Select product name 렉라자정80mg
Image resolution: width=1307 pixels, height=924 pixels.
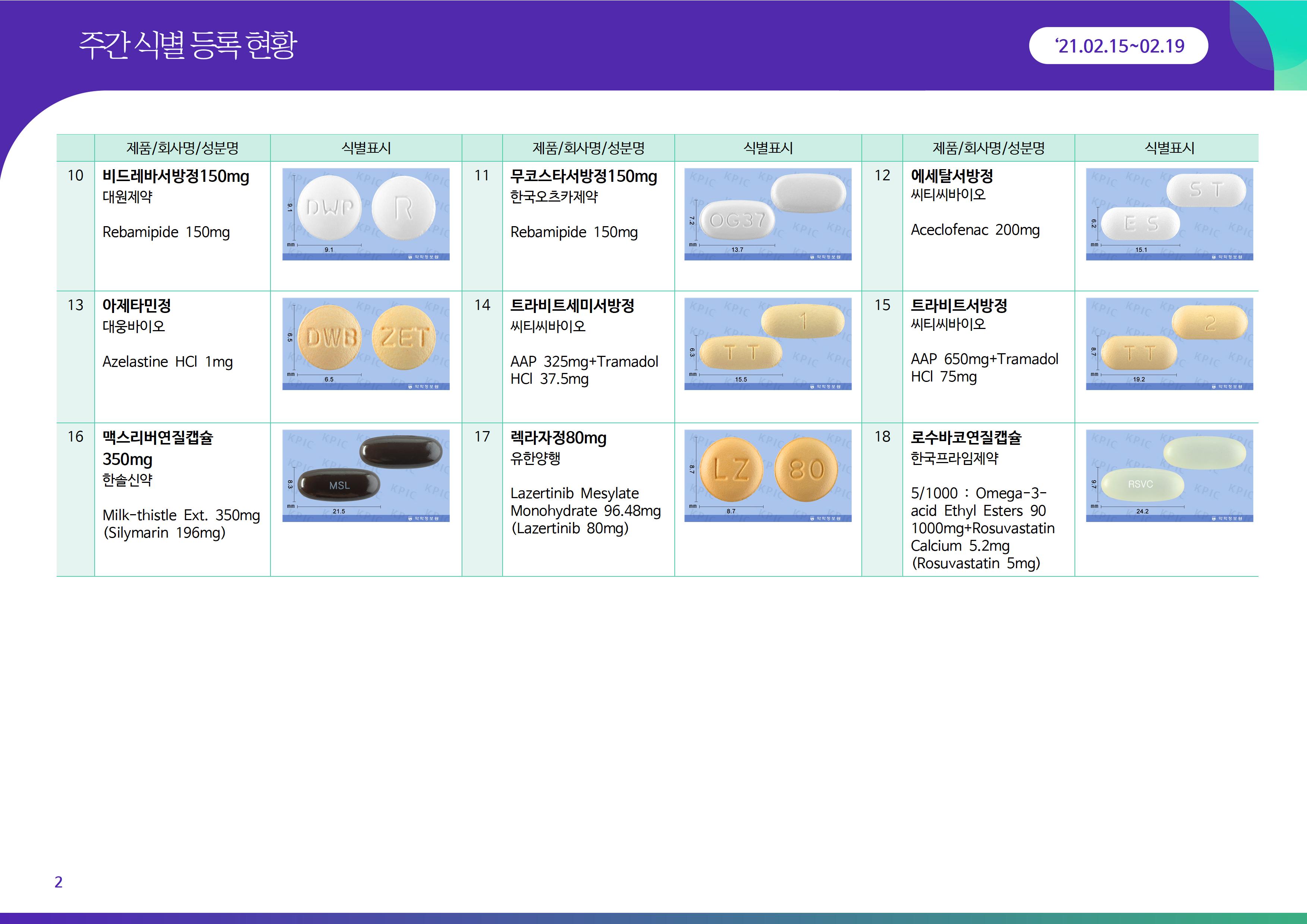click(x=558, y=438)
